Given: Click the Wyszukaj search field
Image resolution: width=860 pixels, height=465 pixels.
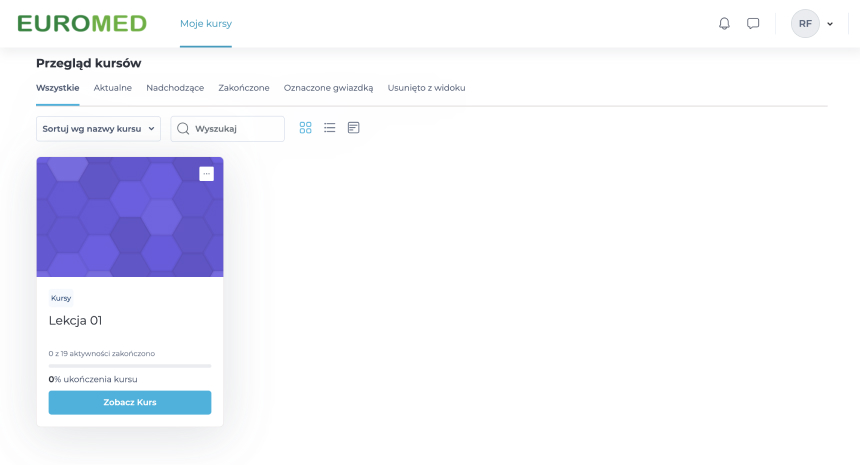Looking at the screenshot, I should pyautogui.click(x=236, y=129).
